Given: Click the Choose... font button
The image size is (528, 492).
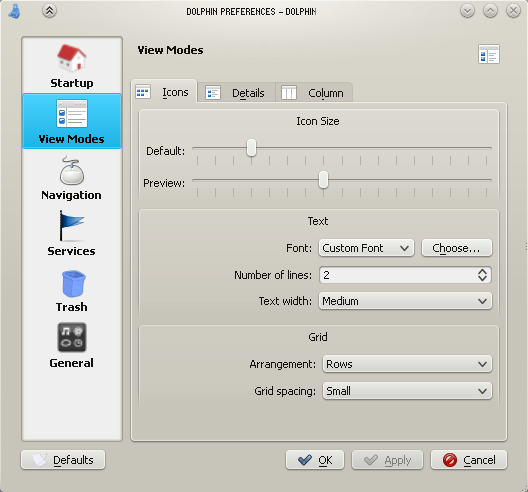Looking at the screenshot, I should [457, 248].
